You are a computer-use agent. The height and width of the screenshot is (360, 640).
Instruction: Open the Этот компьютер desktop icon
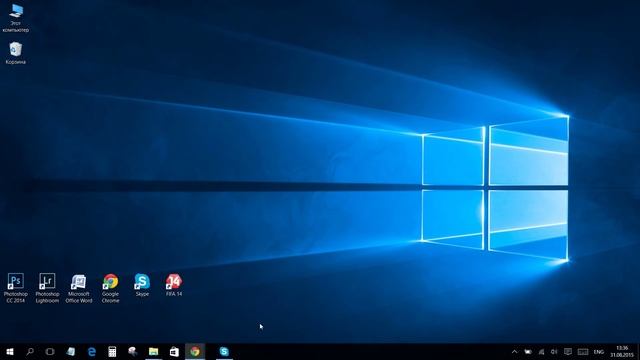[16, 18]
